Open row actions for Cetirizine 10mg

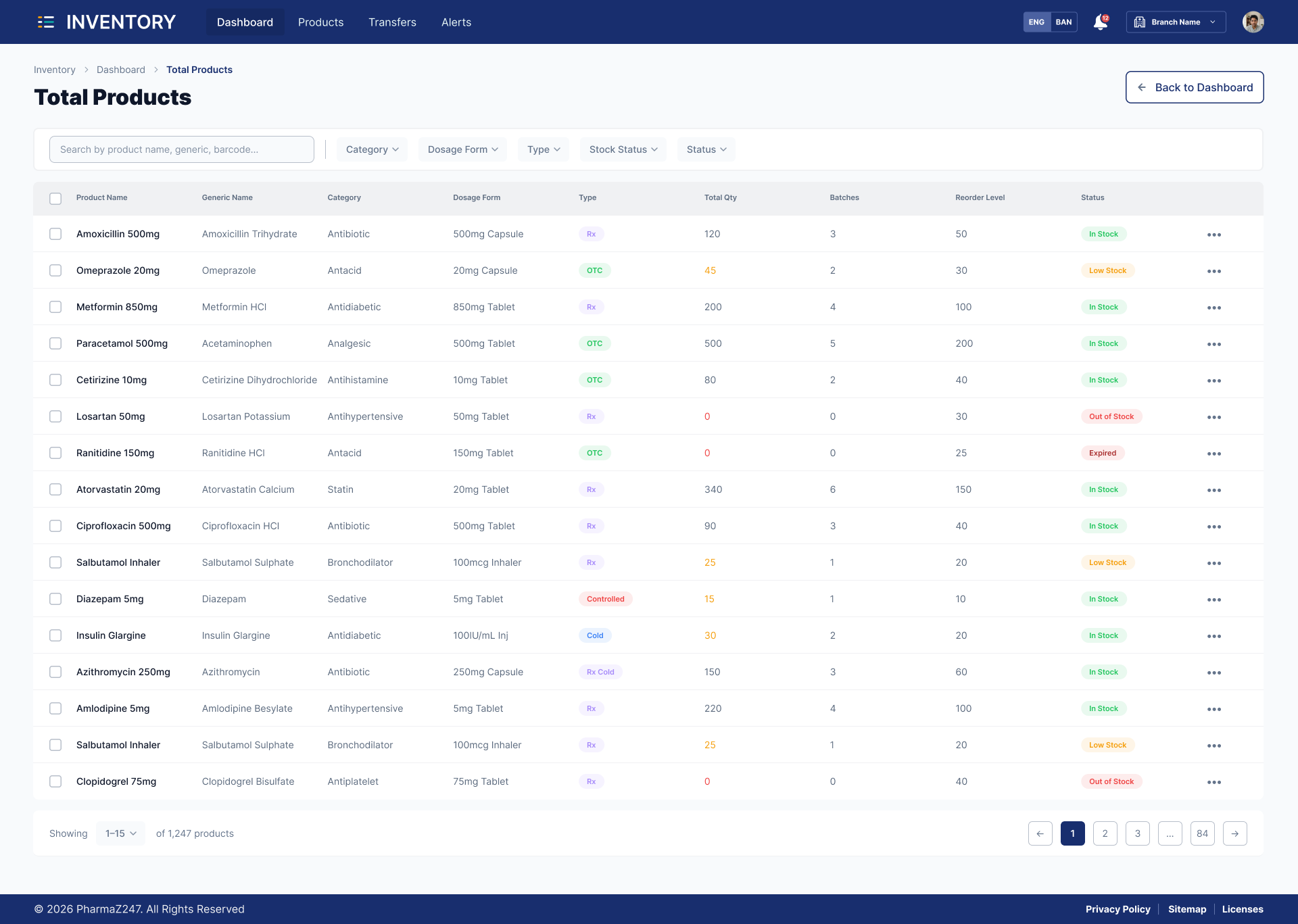(1214, 381)
